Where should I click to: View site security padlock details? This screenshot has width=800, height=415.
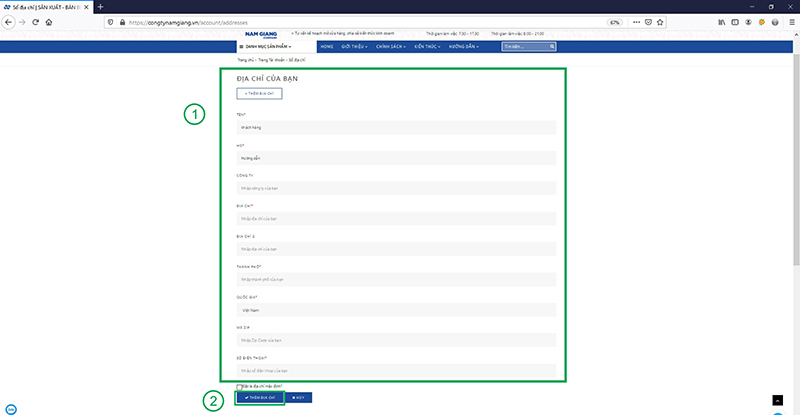122,22
